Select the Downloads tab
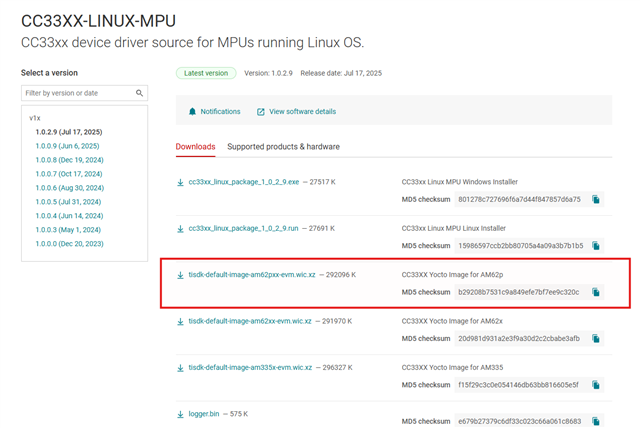Screen dimensions: 640x428 pos(195,147)
